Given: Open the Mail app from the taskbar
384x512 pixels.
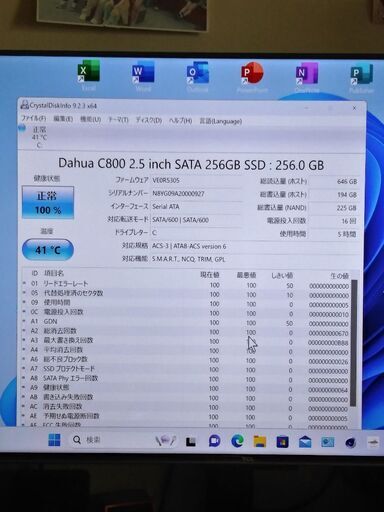Looking at the screenshot, I should pyautogui.click(x=305, y=442).
